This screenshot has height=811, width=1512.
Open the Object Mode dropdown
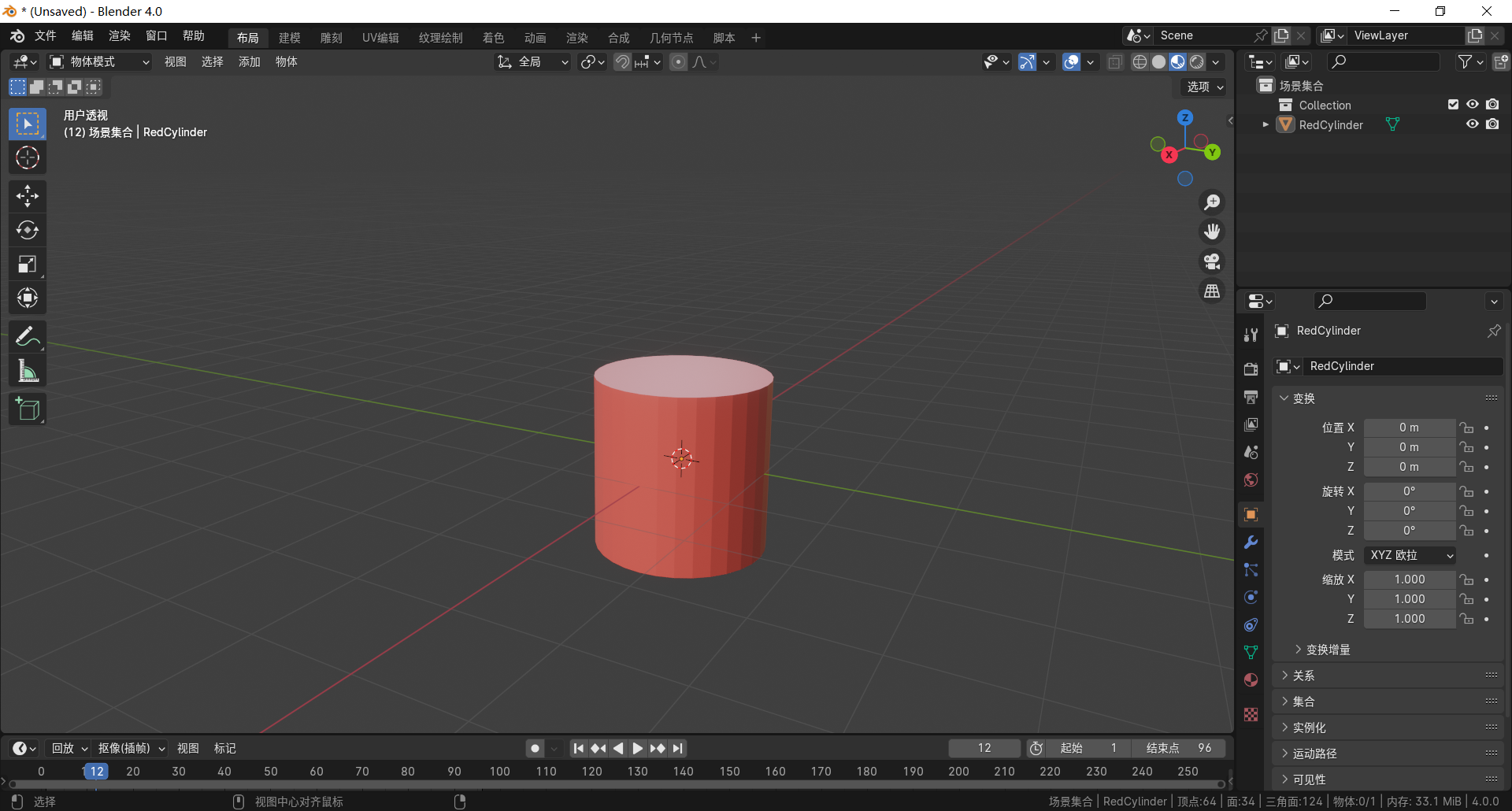click(x=99, y=61)
